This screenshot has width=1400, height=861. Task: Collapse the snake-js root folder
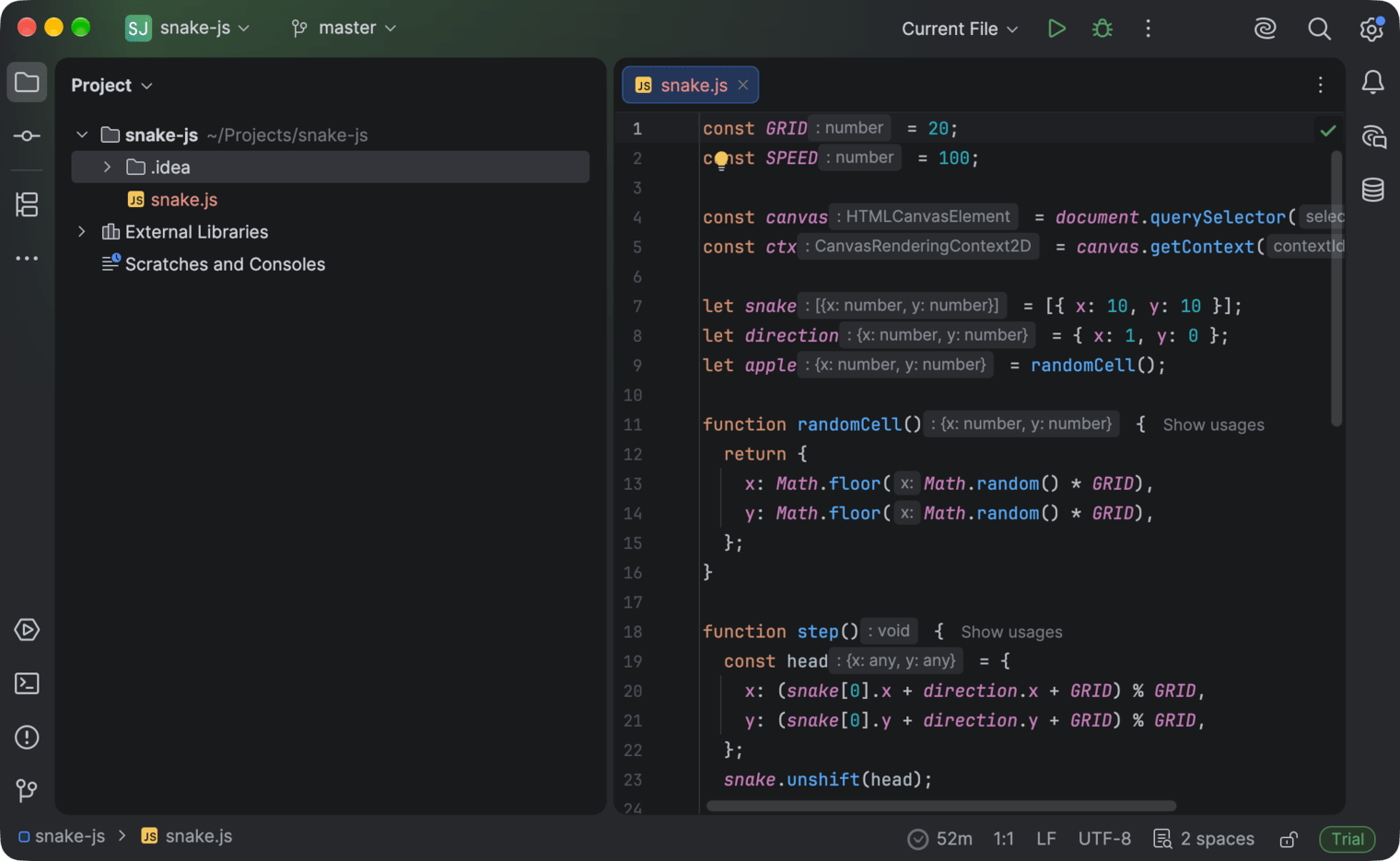82,134
